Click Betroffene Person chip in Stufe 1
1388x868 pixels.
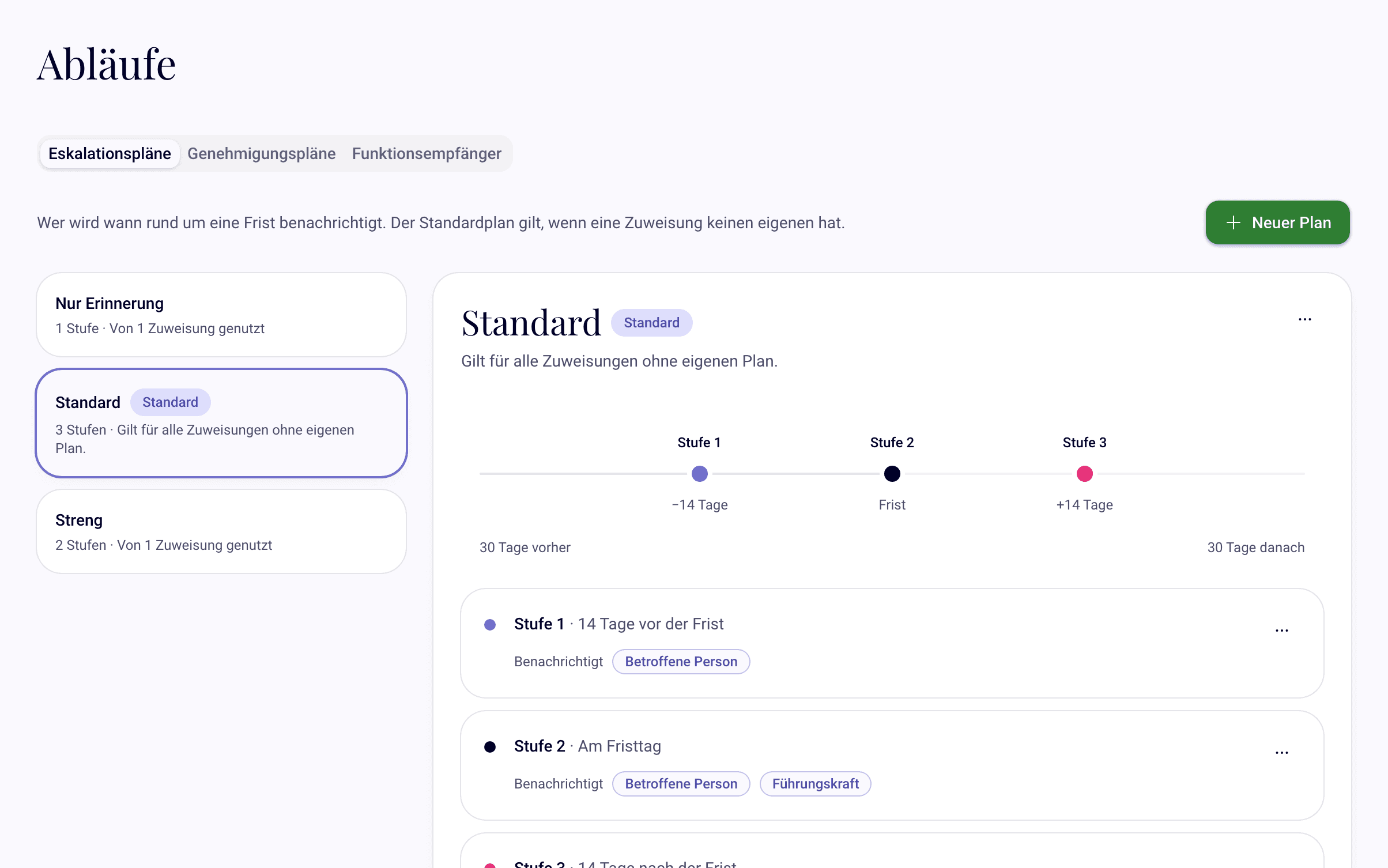click(x=681, y=662)
